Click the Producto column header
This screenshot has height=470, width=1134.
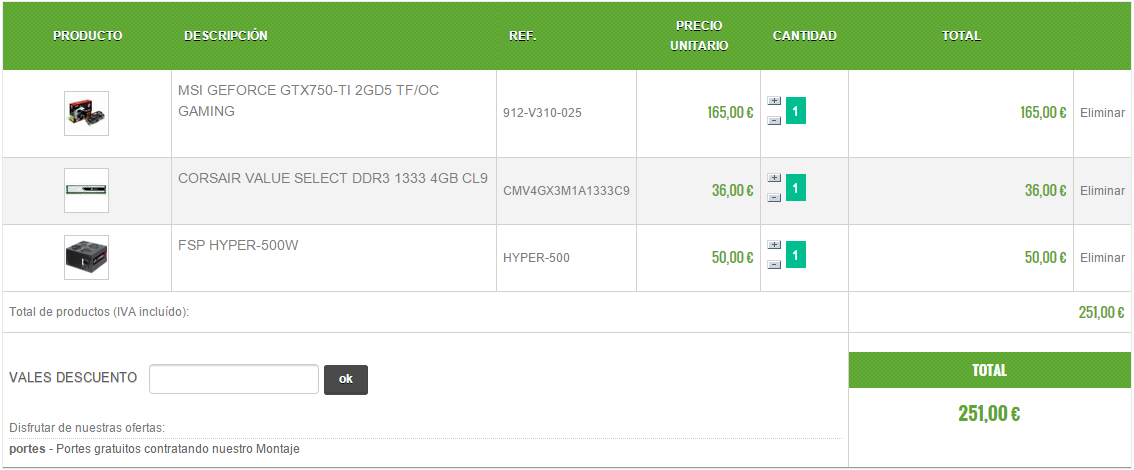(x=88, y=35)
